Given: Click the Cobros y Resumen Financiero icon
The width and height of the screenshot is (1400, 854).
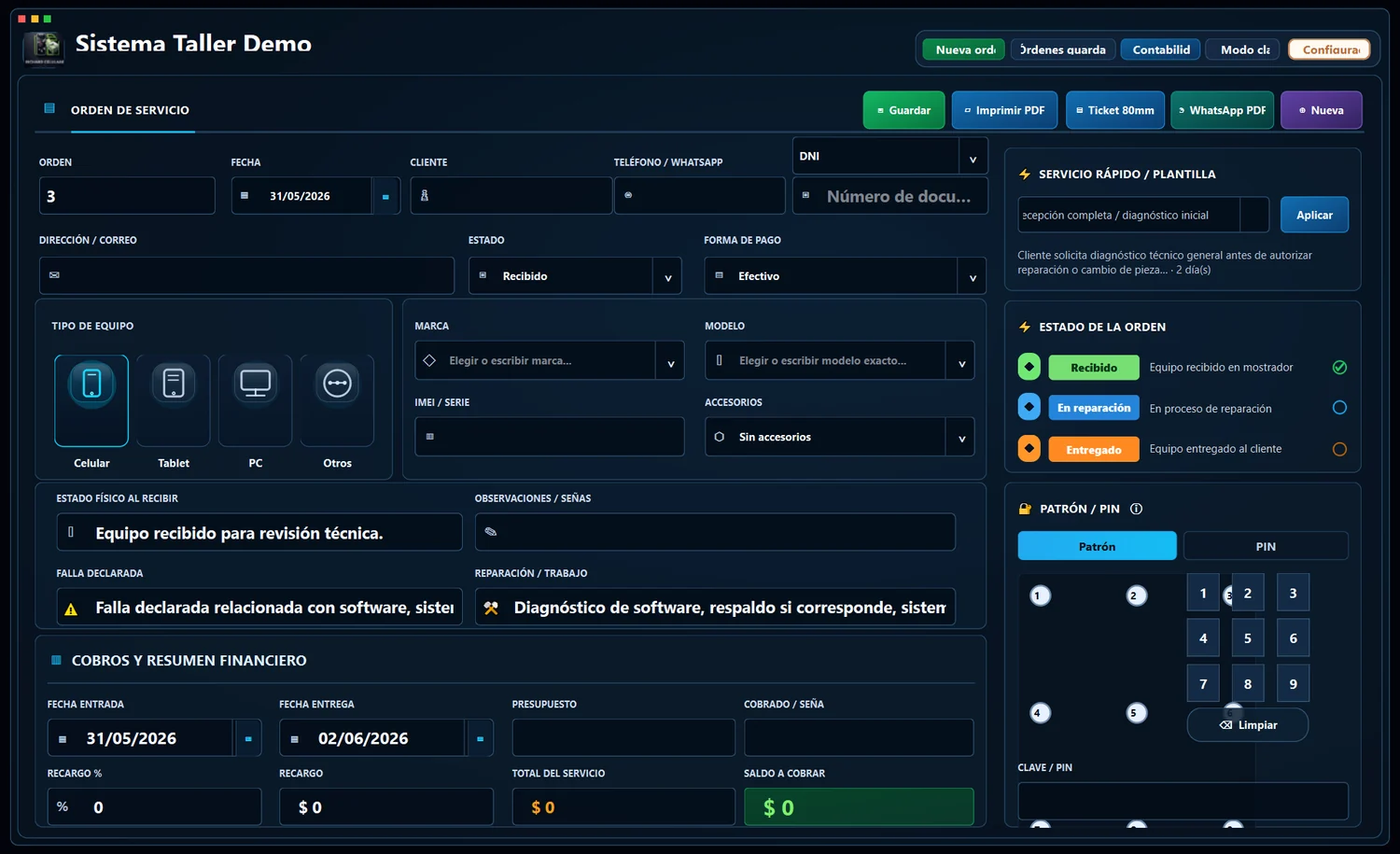Looking at the screenshot, I should pyautogui.click(x=56, y=660).
